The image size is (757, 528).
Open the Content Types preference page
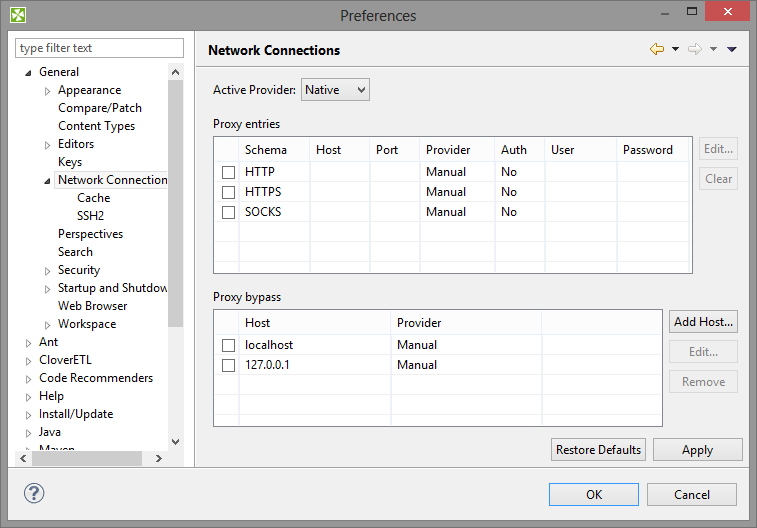tap(96, 126)
